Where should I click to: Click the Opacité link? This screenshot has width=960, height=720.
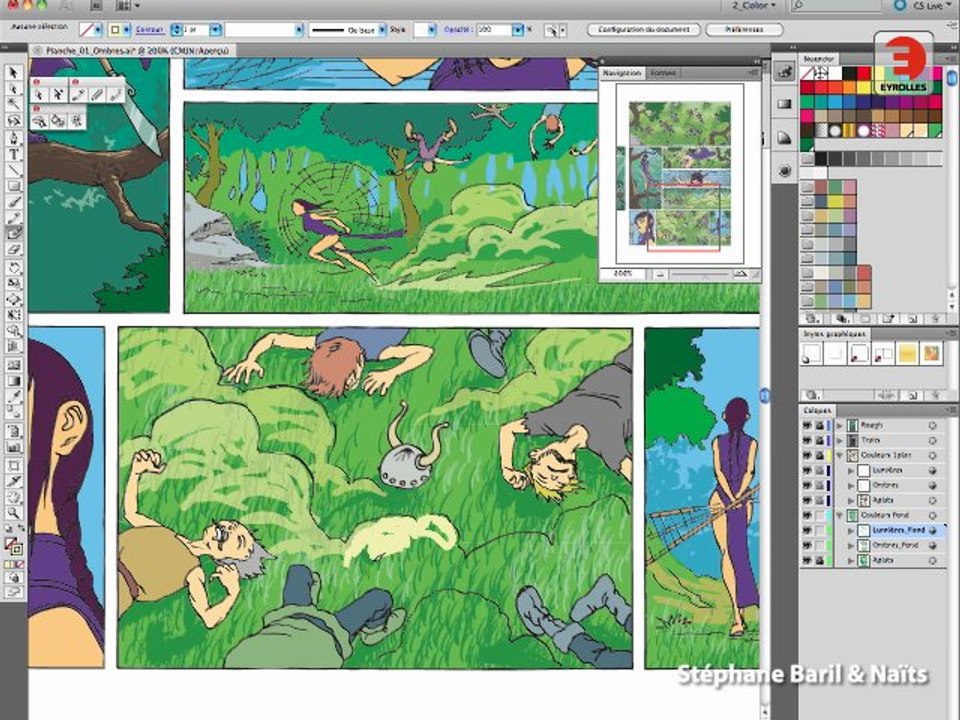457,29
